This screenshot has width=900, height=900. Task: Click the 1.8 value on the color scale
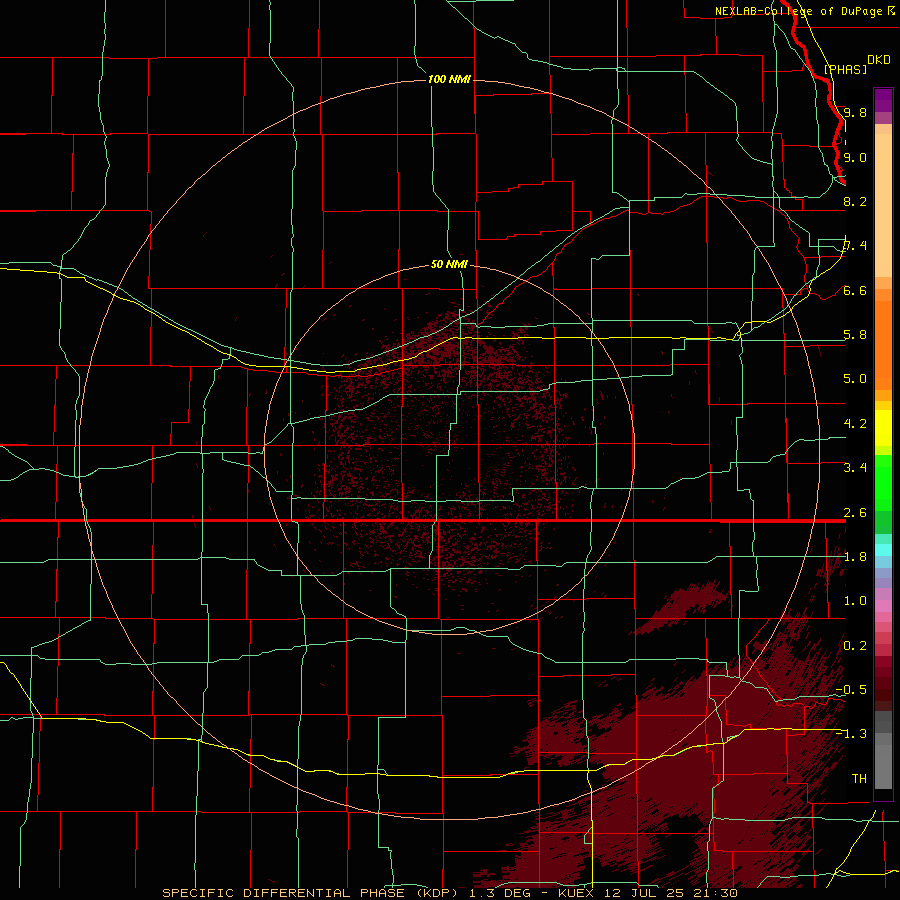tap(855, 557)
